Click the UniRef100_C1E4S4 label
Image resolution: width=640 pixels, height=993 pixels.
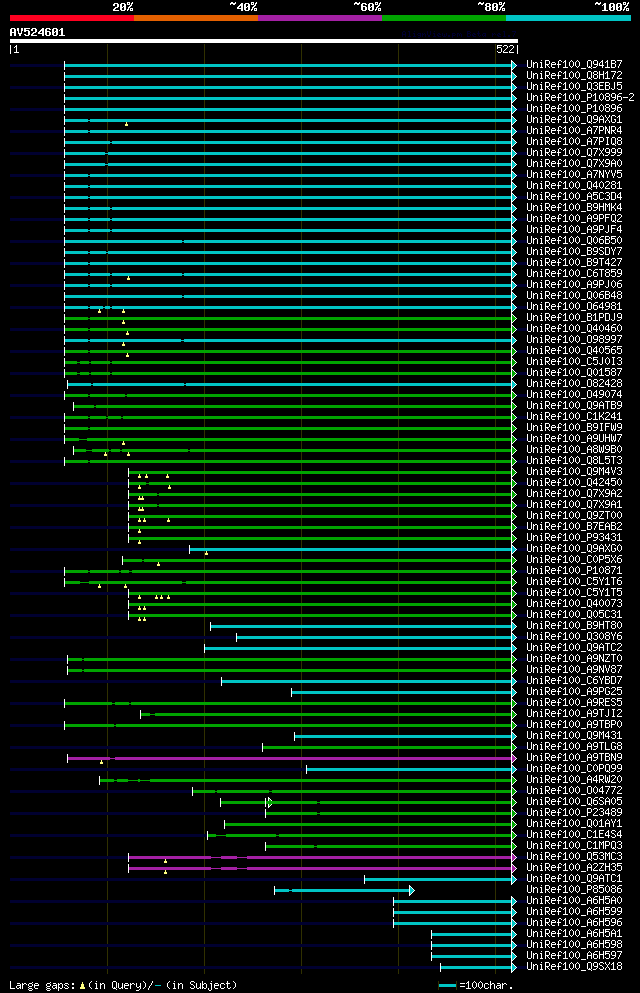574,835
